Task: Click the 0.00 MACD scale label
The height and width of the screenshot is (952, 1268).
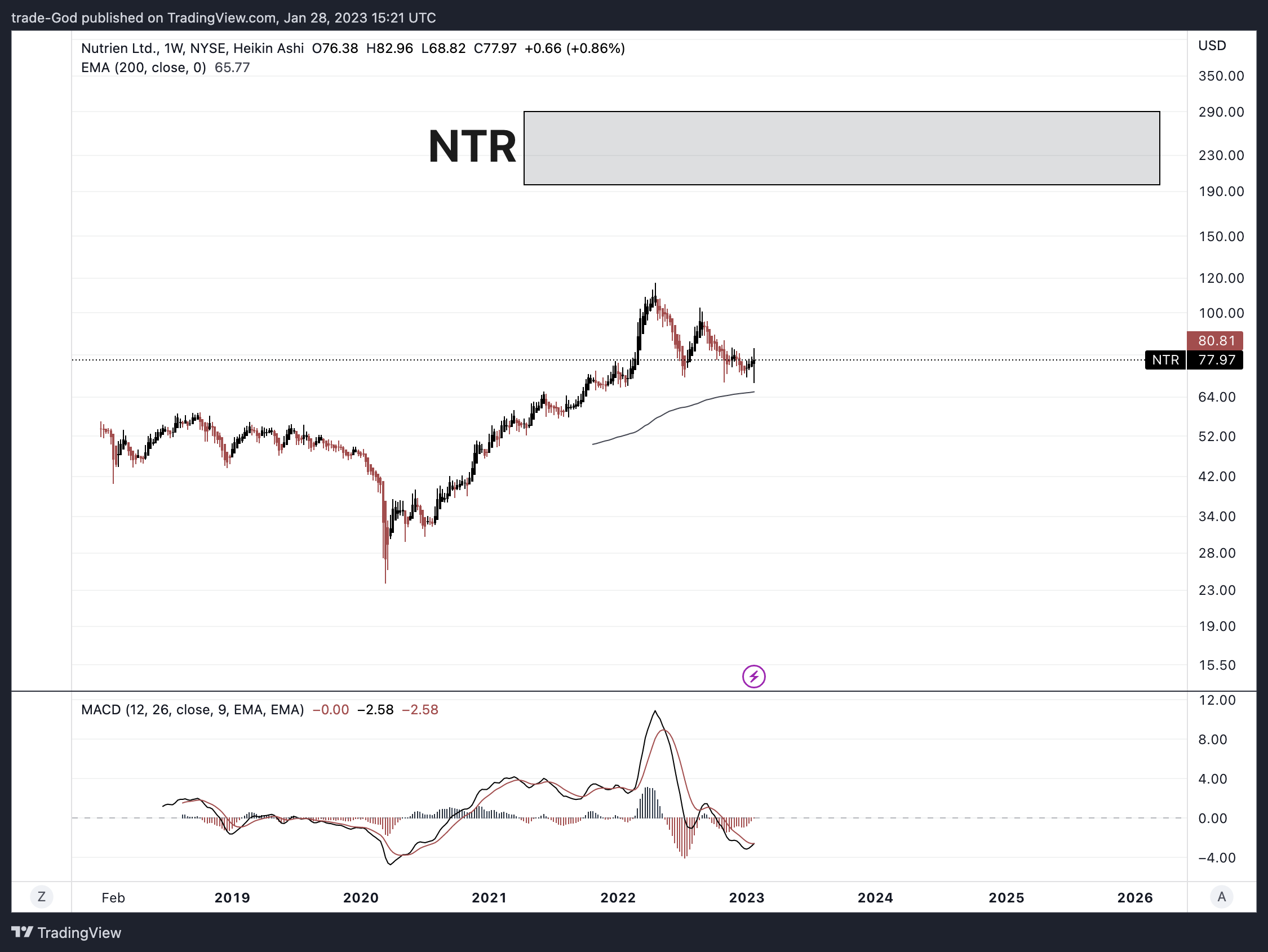Action: (1212, 818)
